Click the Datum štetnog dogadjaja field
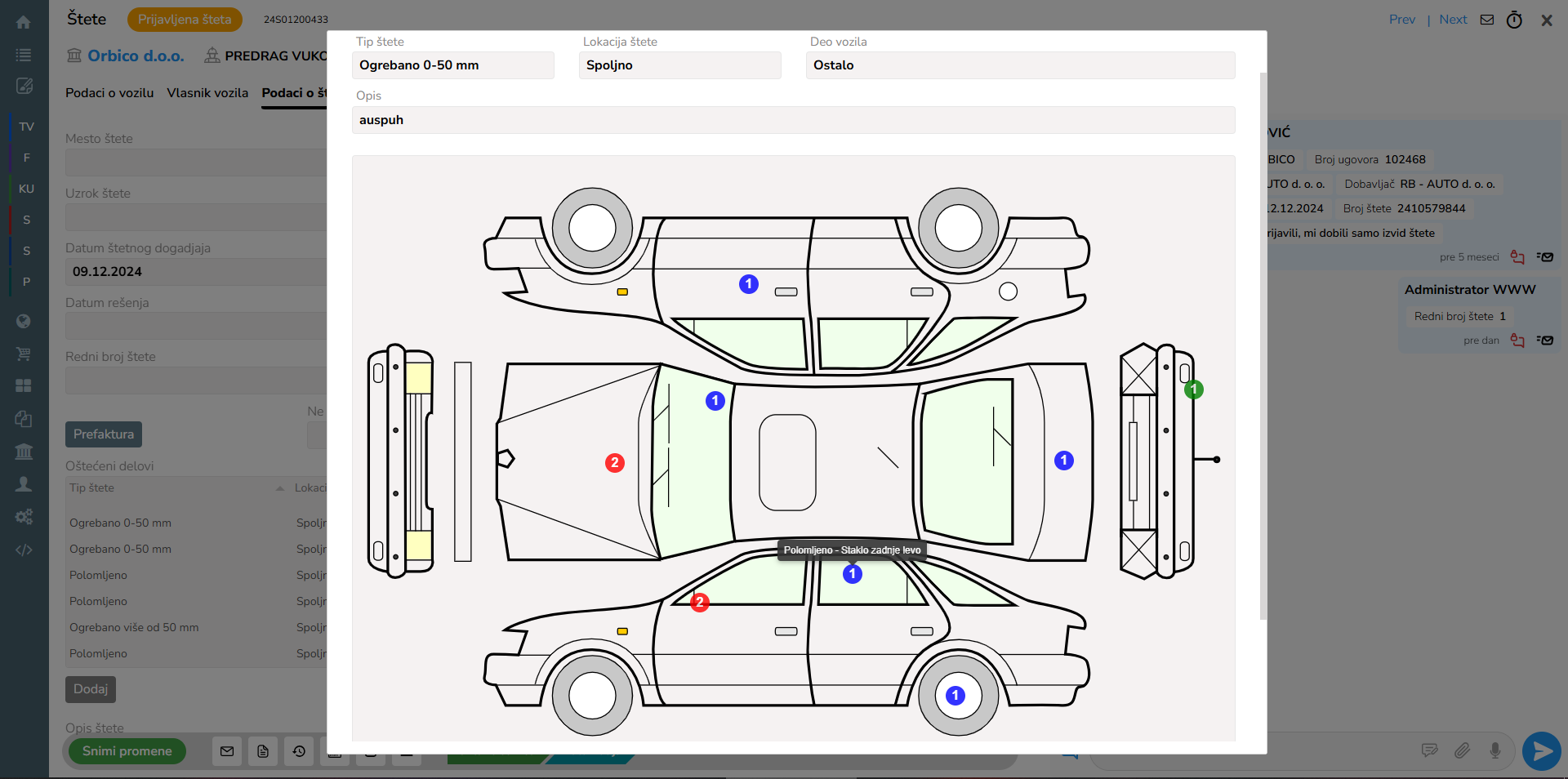 coord(196,272)
